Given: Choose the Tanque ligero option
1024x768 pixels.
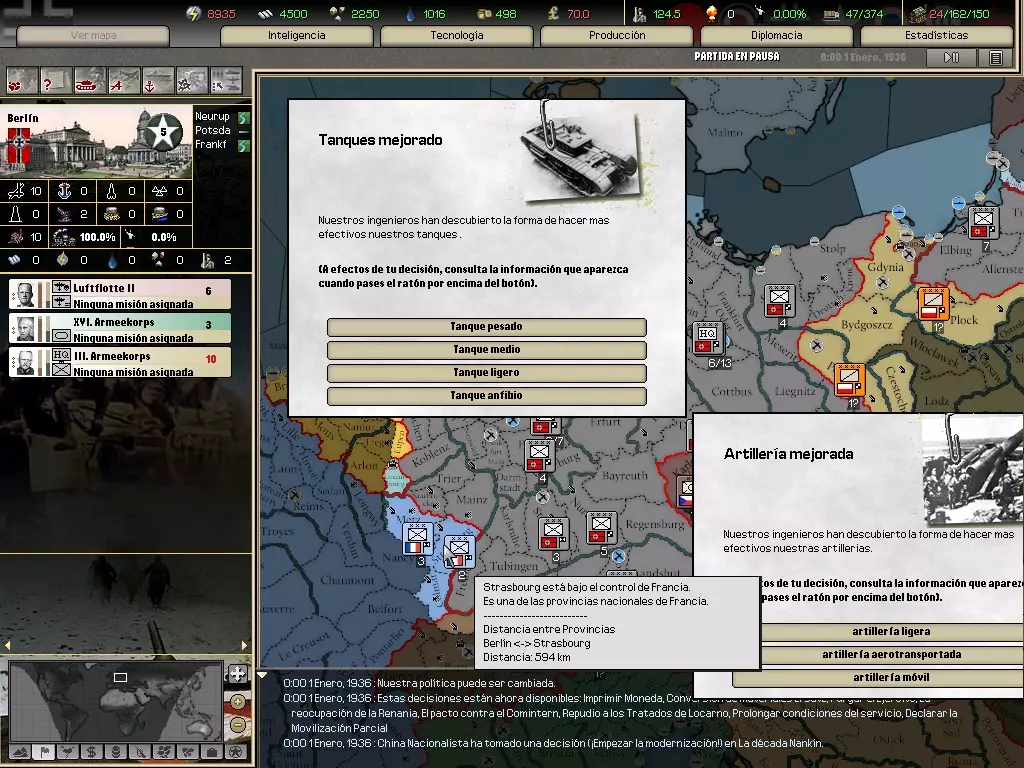Looking at the screenshot, I should pyautogui.click(x=487, y=372).
